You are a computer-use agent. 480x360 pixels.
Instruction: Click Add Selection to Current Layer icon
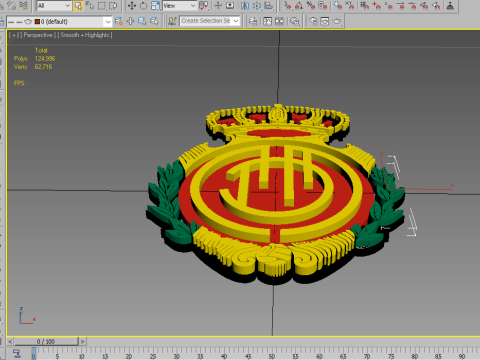[130, 21]
